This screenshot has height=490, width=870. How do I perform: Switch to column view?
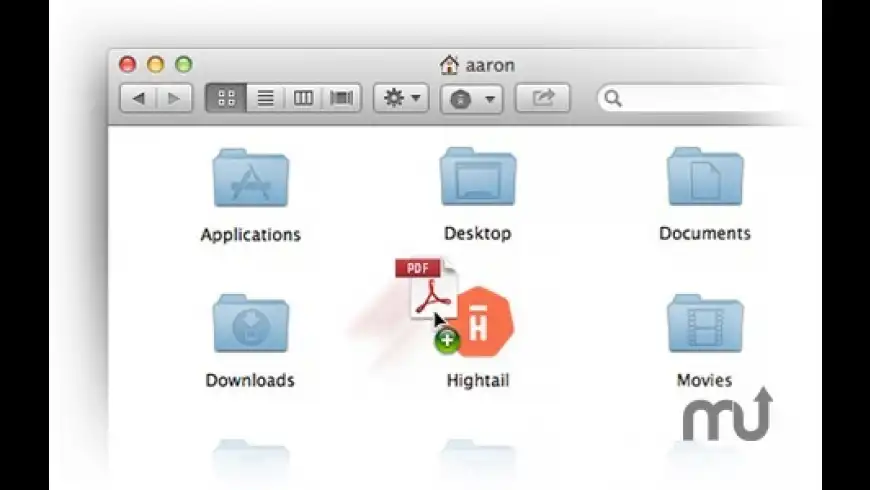pos(303,98)
